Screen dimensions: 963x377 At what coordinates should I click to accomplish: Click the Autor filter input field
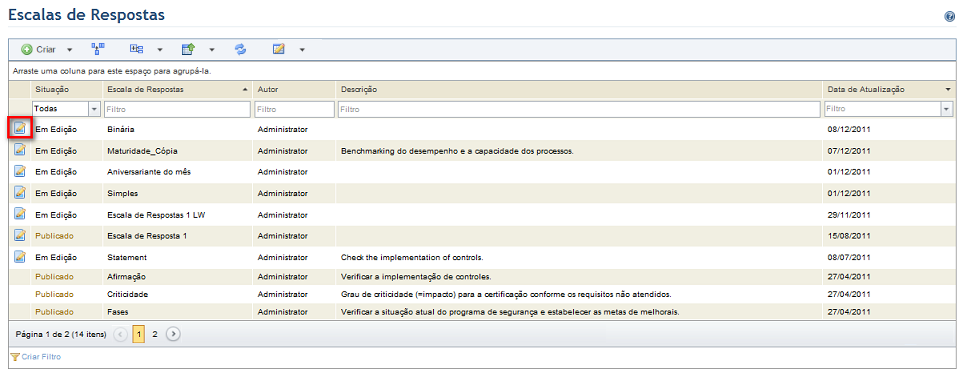pos(294,109)
